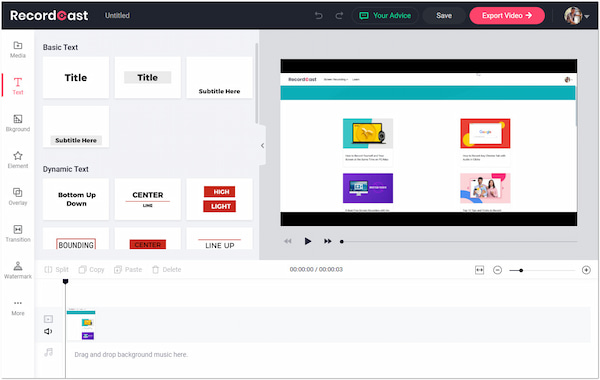Viewport: 600px width, 380px height.
Task: Click the Basic Text heading
Action: (60, 47)
